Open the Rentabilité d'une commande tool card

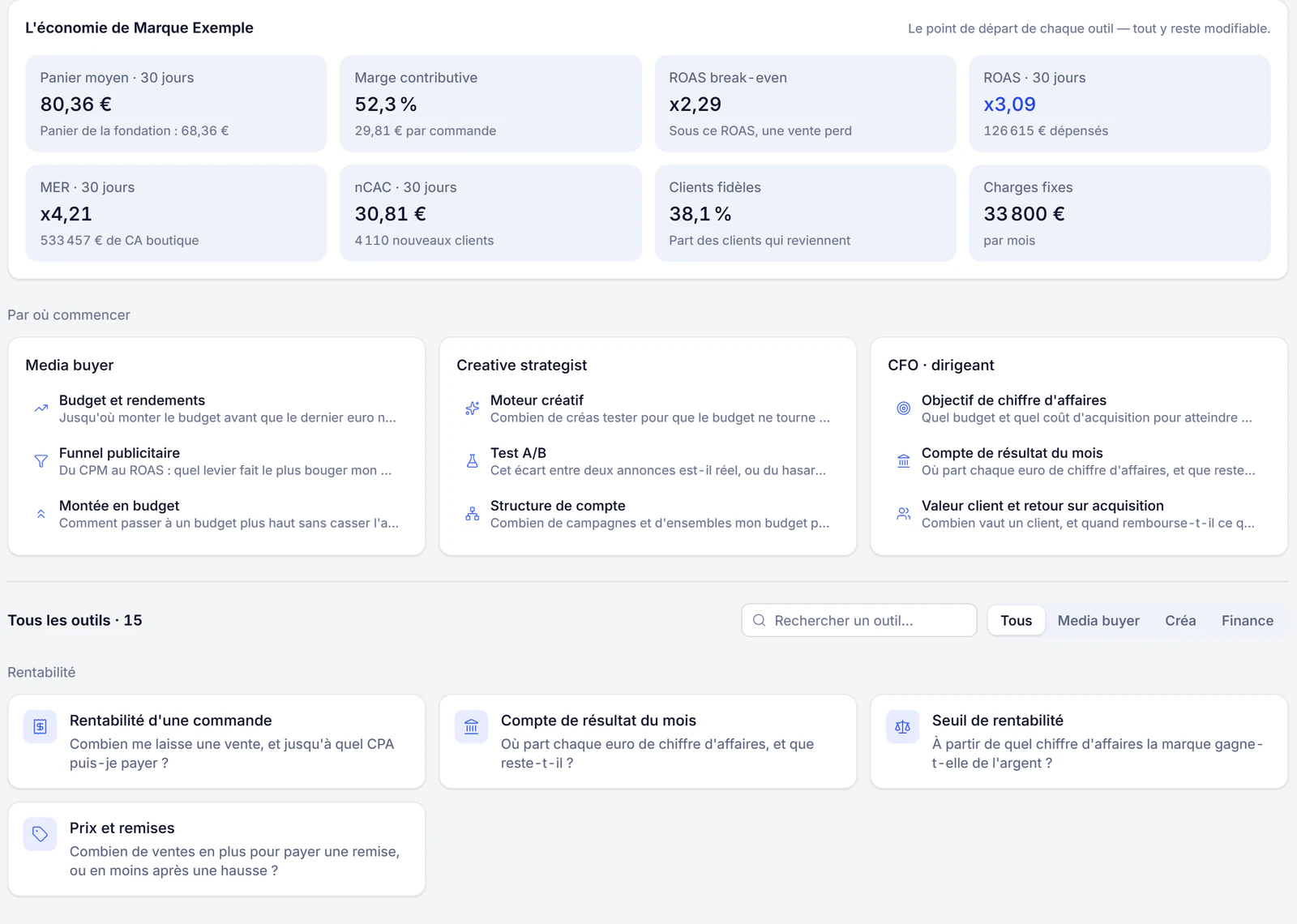(216, 742)
